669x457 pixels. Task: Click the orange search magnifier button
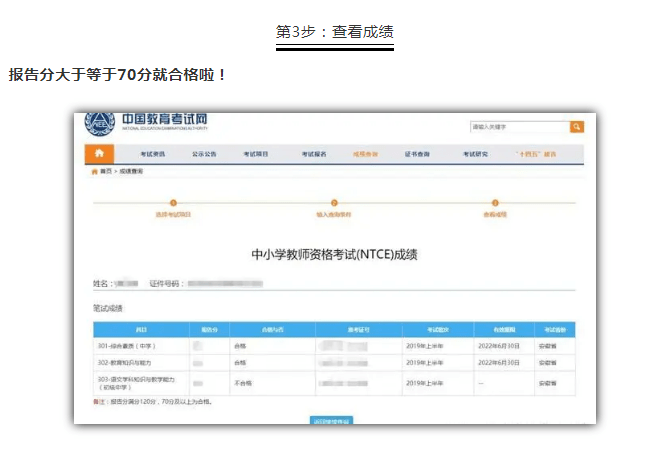576,127
